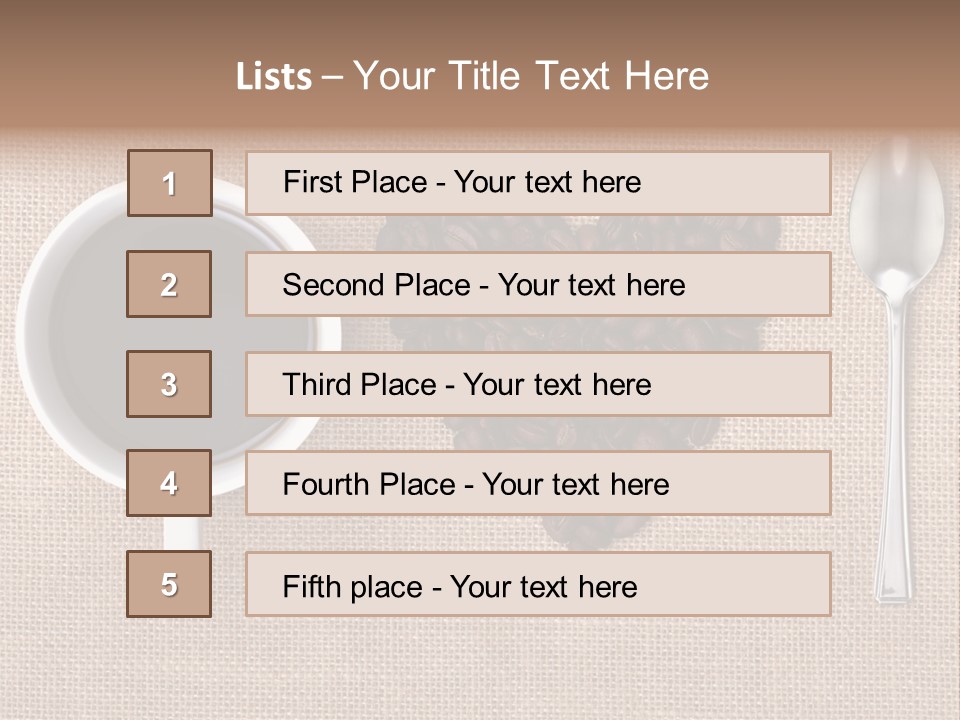Click the coffee bean heart between boxes
Viewport: 960px width, 720px height.
point(576,334)
